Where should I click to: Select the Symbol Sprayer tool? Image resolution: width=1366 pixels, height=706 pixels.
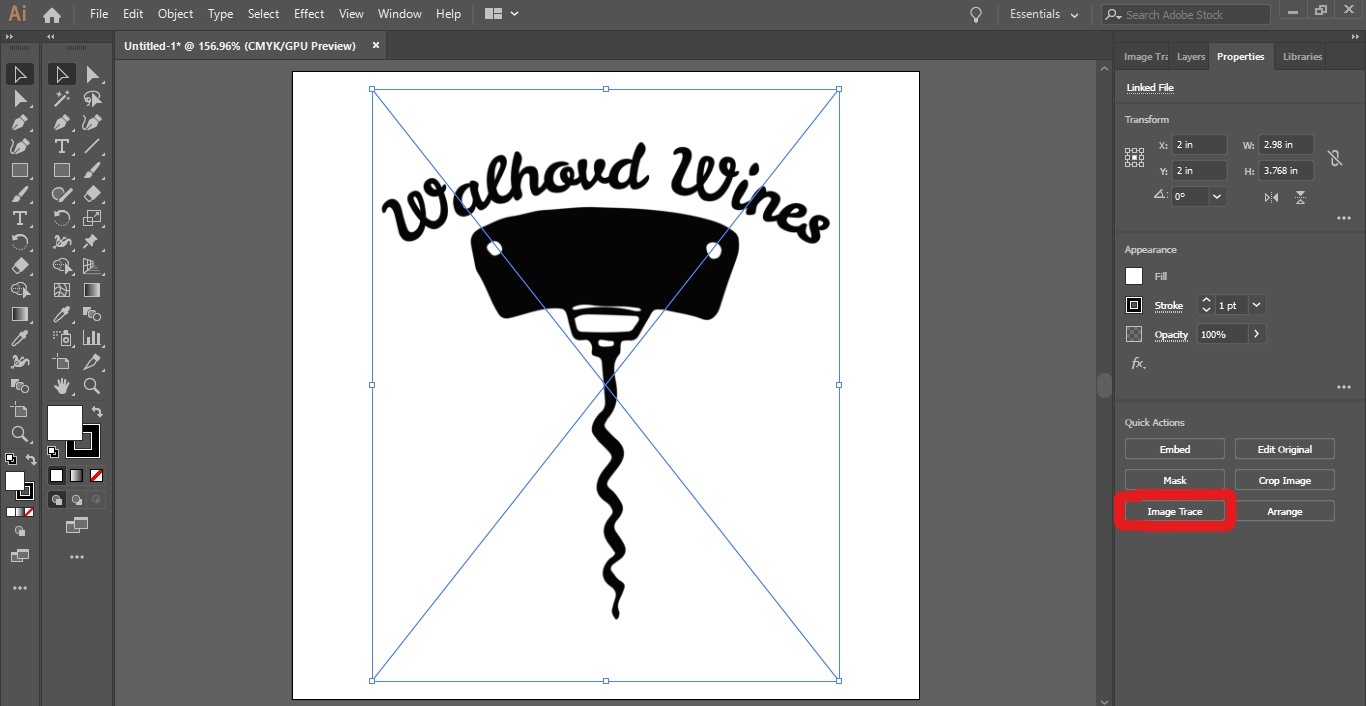point(62,338)
